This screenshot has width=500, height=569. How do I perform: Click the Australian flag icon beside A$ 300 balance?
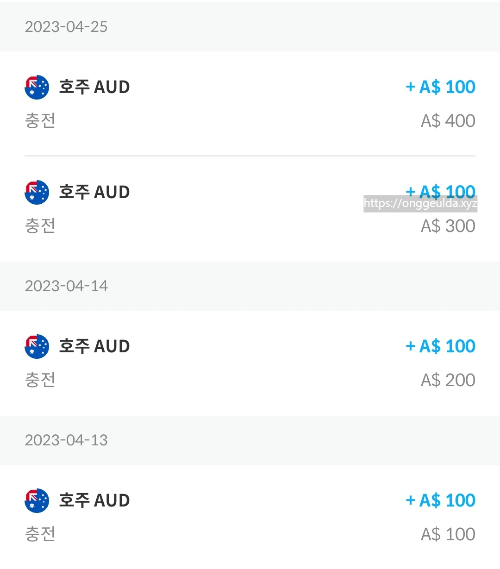click(x=37, y=192)
